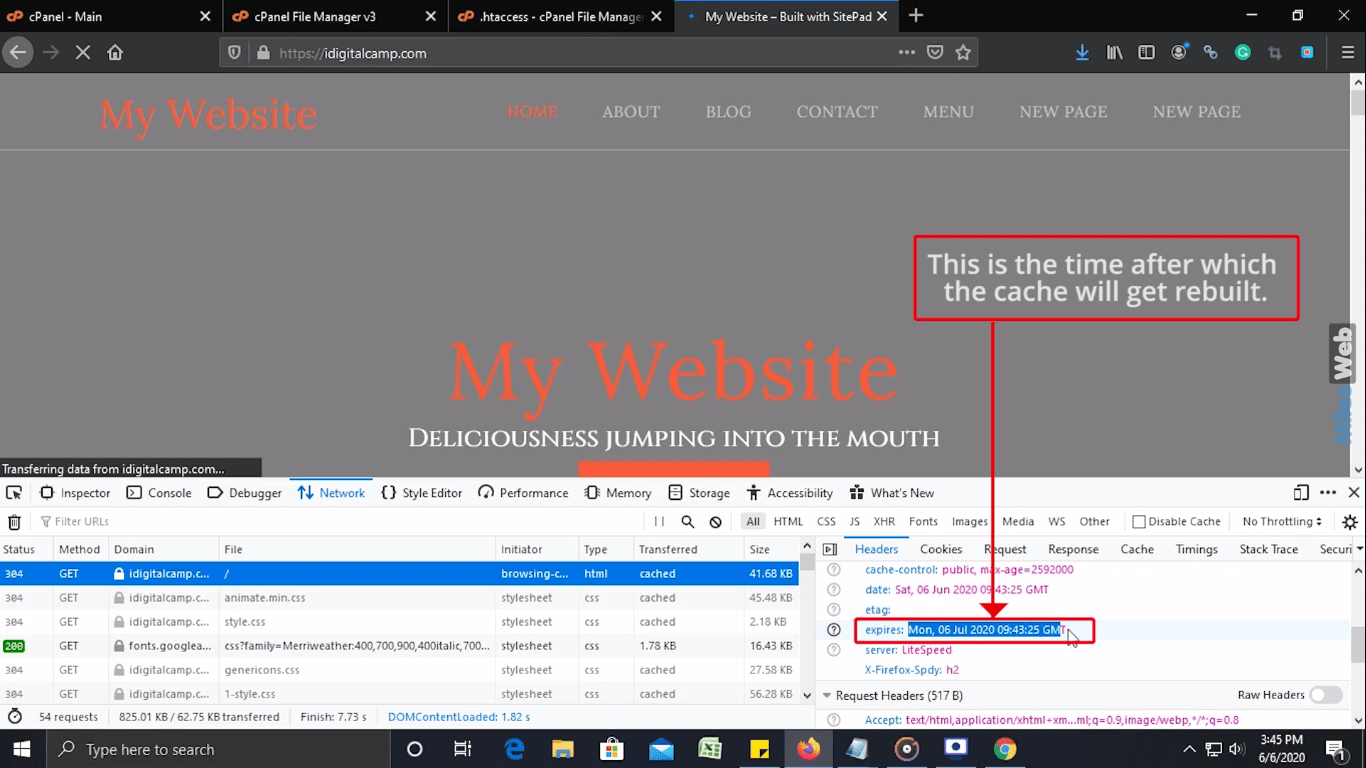
Task: Open the No Throttling dropdown
Action: pyautogui.click(x=1282, y=522)
